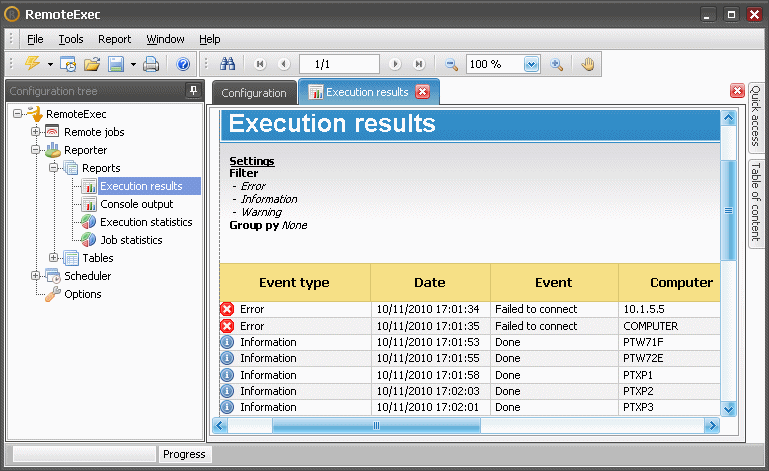
Task: Collapse the Reports node
Action: (53, 168)
